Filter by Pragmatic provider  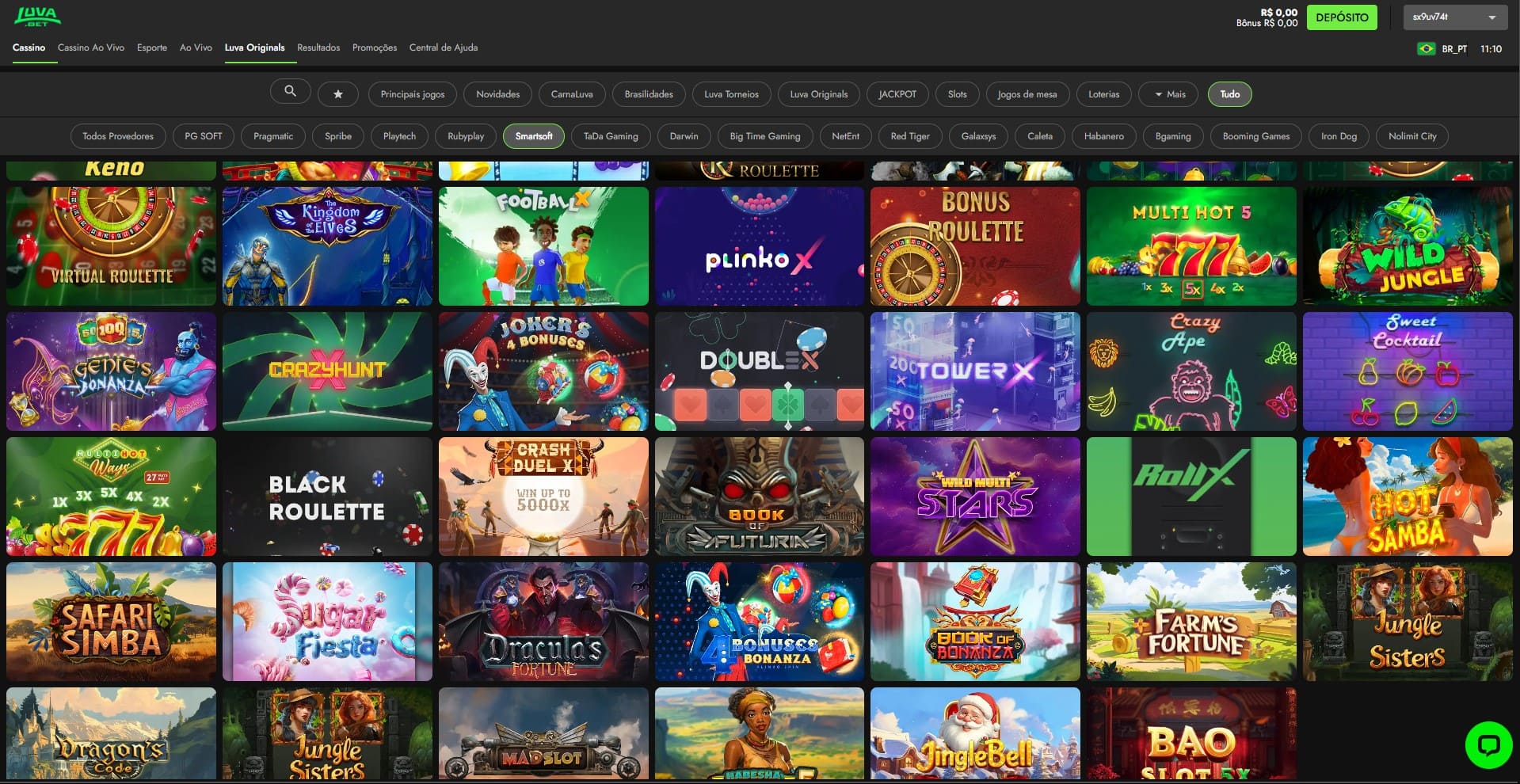coord(273,136)
